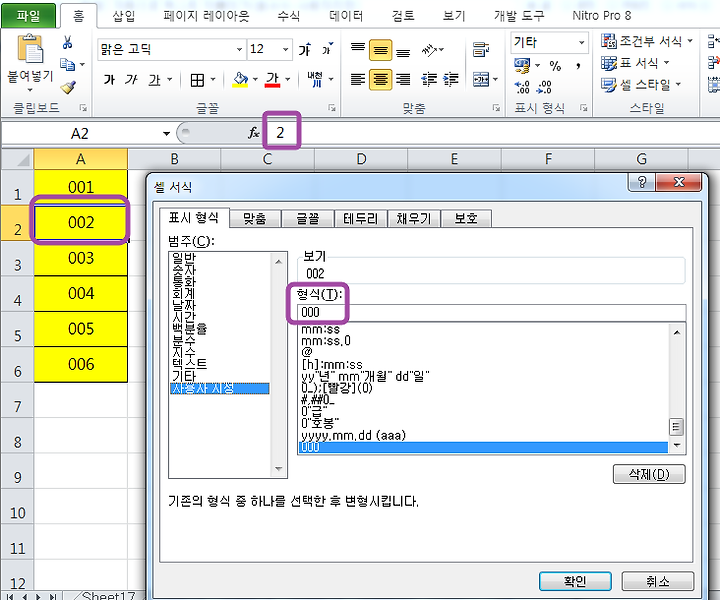Toggle underline 간 formatting
Screen dimensions: 720x600
(x=155, y=80)
